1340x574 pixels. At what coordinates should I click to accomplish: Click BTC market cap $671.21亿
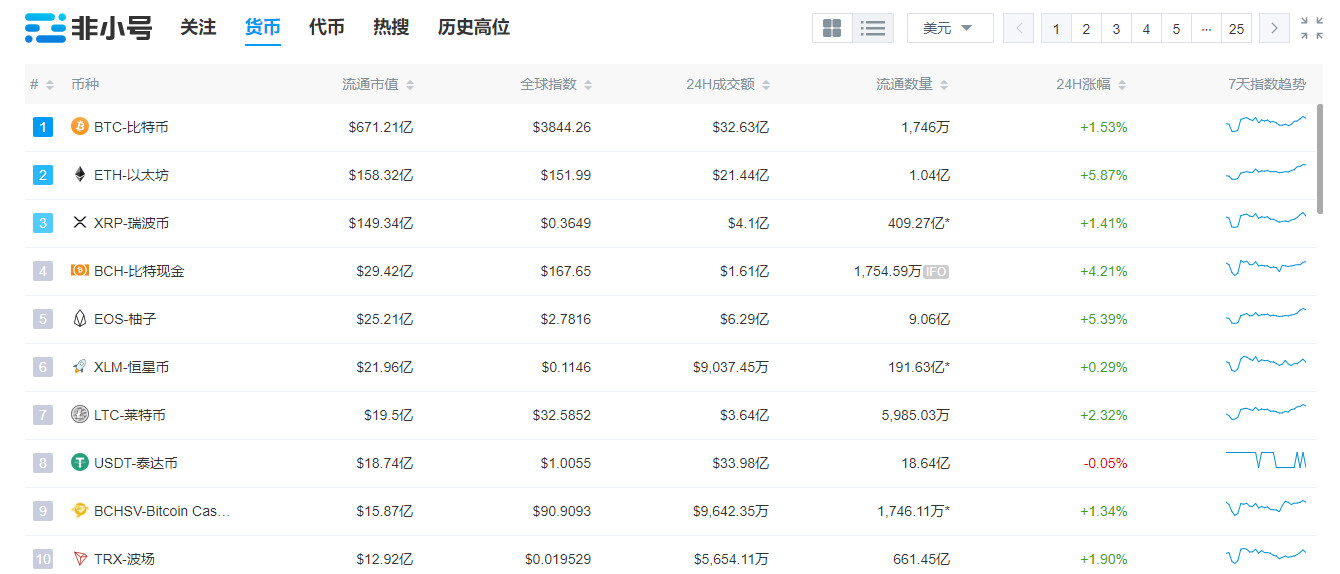380,127
